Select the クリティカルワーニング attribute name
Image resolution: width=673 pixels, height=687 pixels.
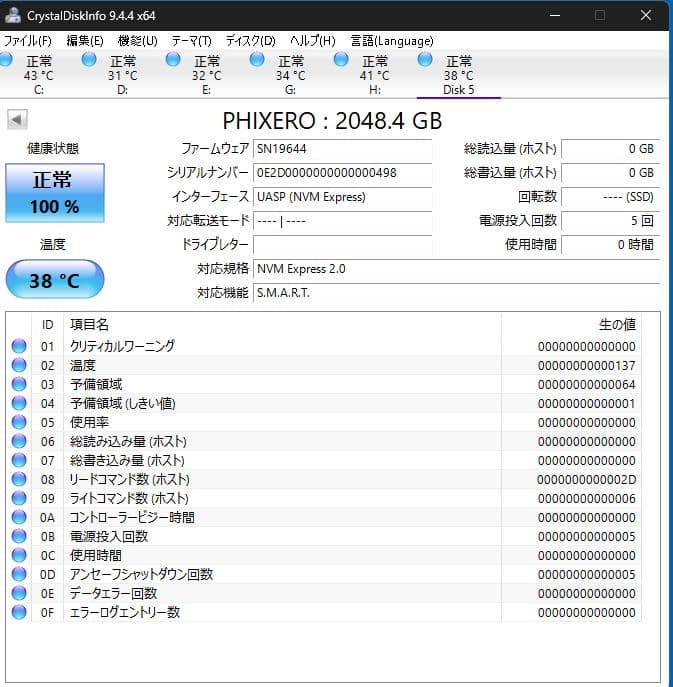tap(122, 346)
